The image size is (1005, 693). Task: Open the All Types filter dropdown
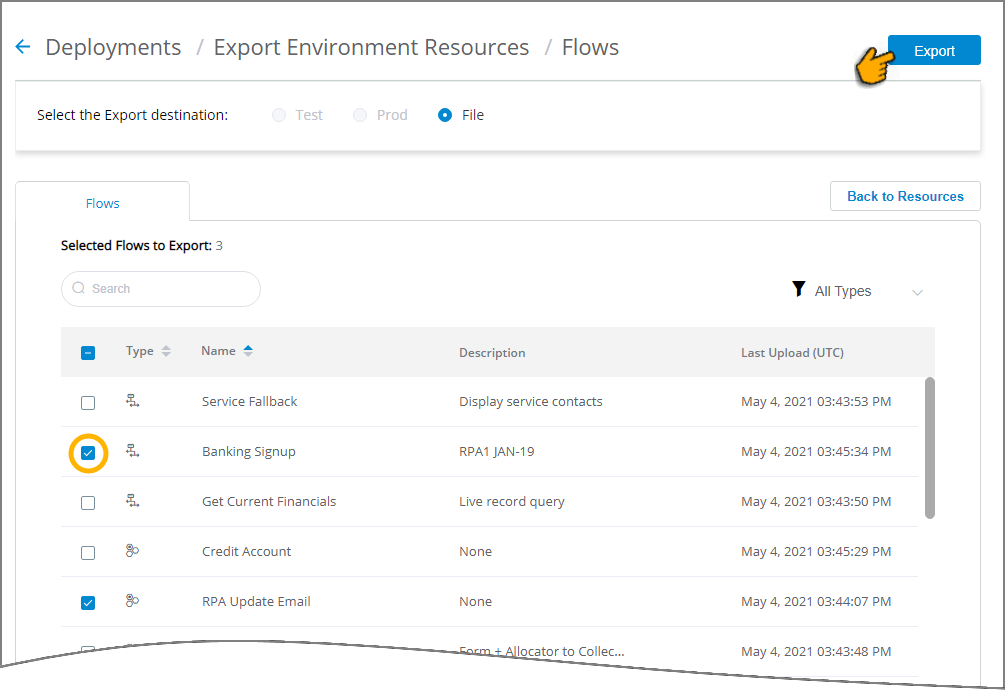[x=857, y=291]
